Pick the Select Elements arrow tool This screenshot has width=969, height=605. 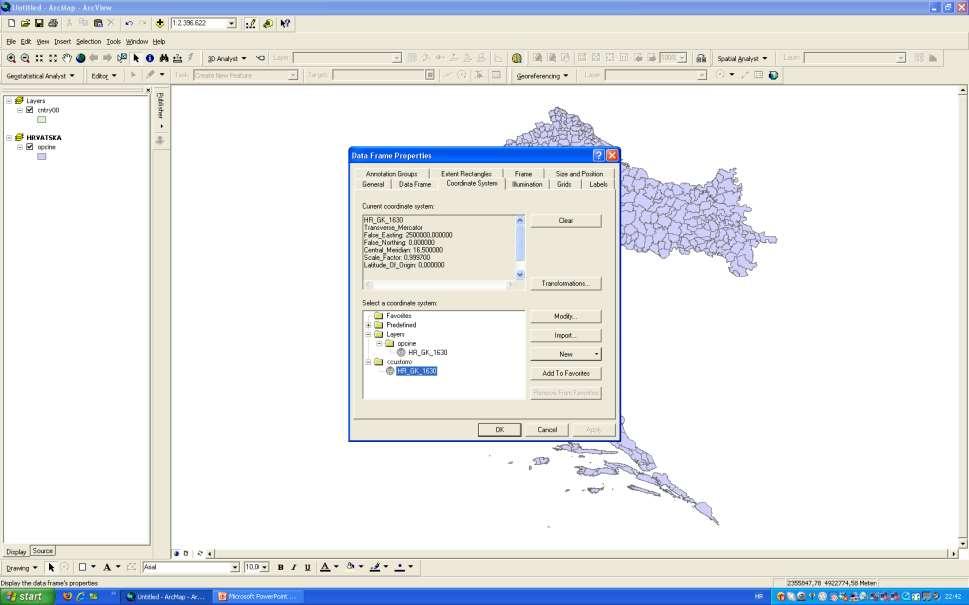(x=136, y=58)
